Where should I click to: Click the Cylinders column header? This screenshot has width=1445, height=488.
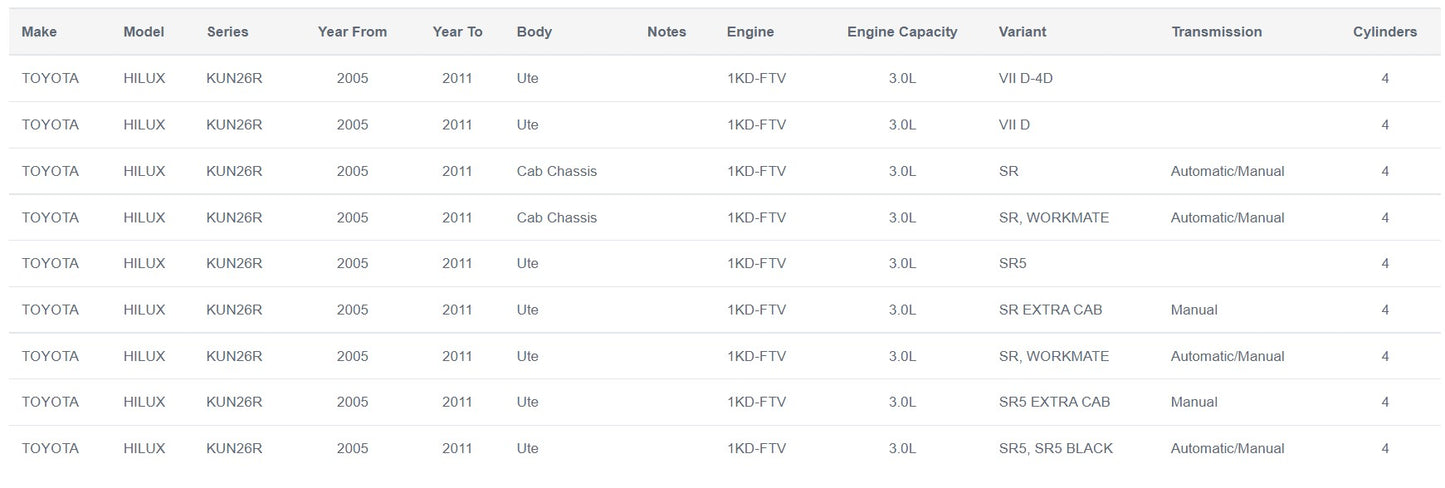(1385, 32)
